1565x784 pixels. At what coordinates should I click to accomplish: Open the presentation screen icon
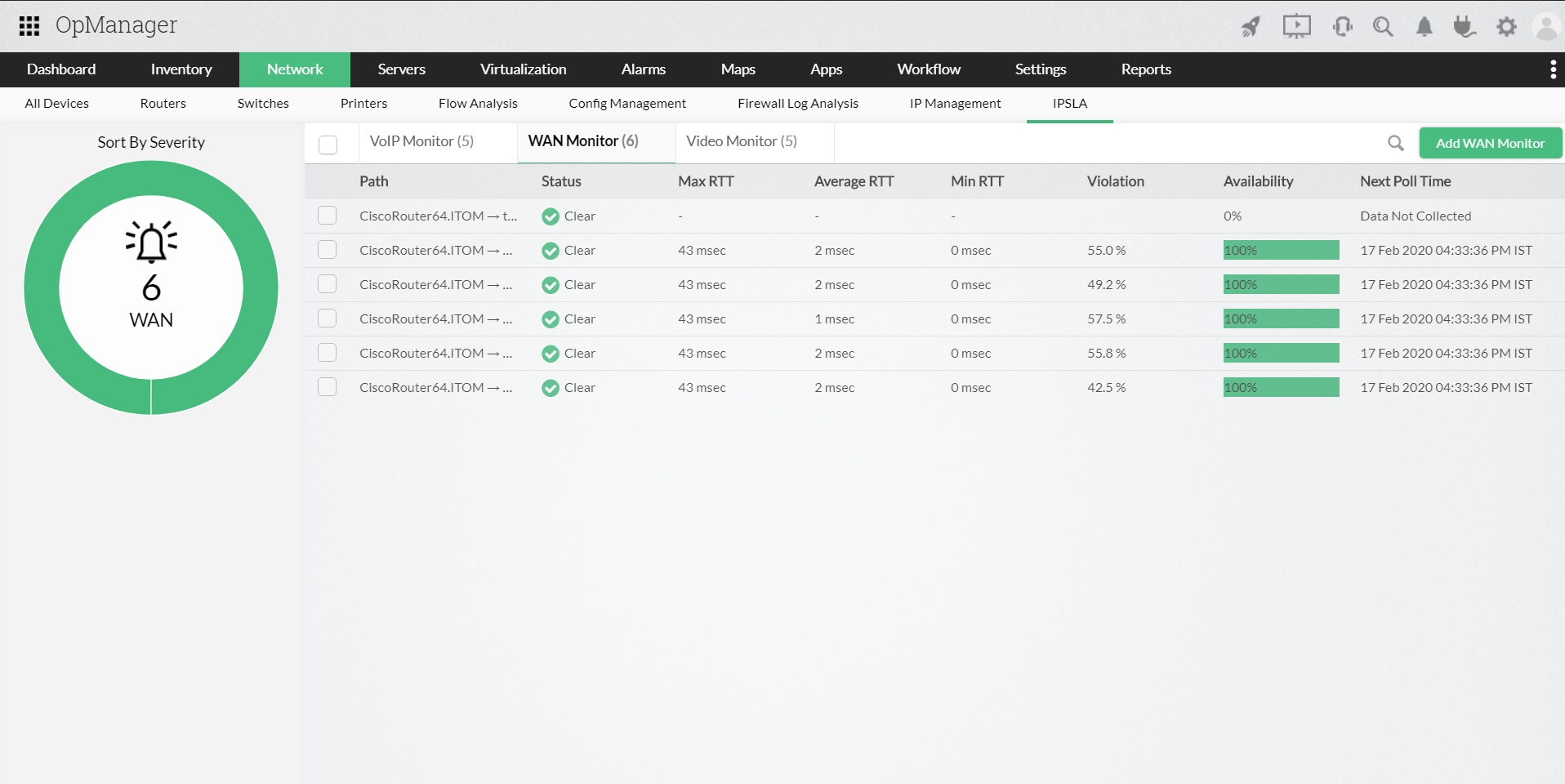(1296, 27)
